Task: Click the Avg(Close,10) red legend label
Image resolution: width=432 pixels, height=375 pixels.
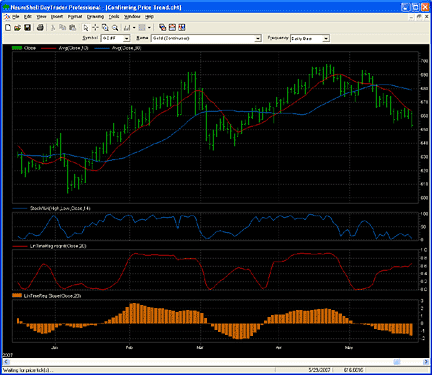Action: click(73, 48)
